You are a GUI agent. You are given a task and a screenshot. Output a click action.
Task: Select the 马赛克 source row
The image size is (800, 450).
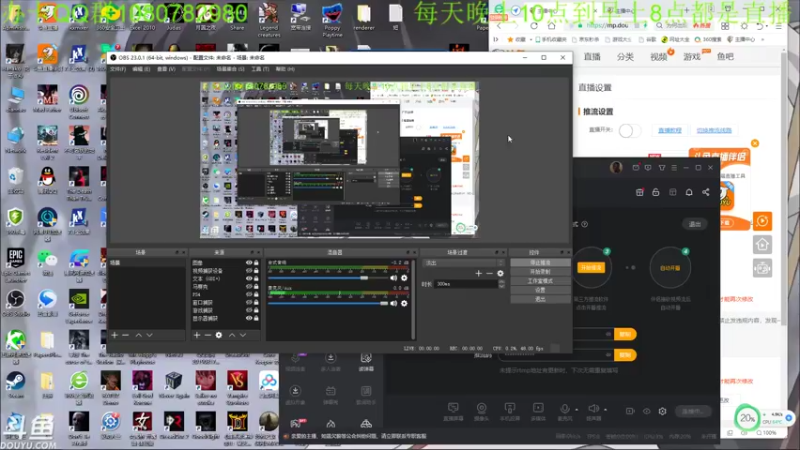(225, 287)
